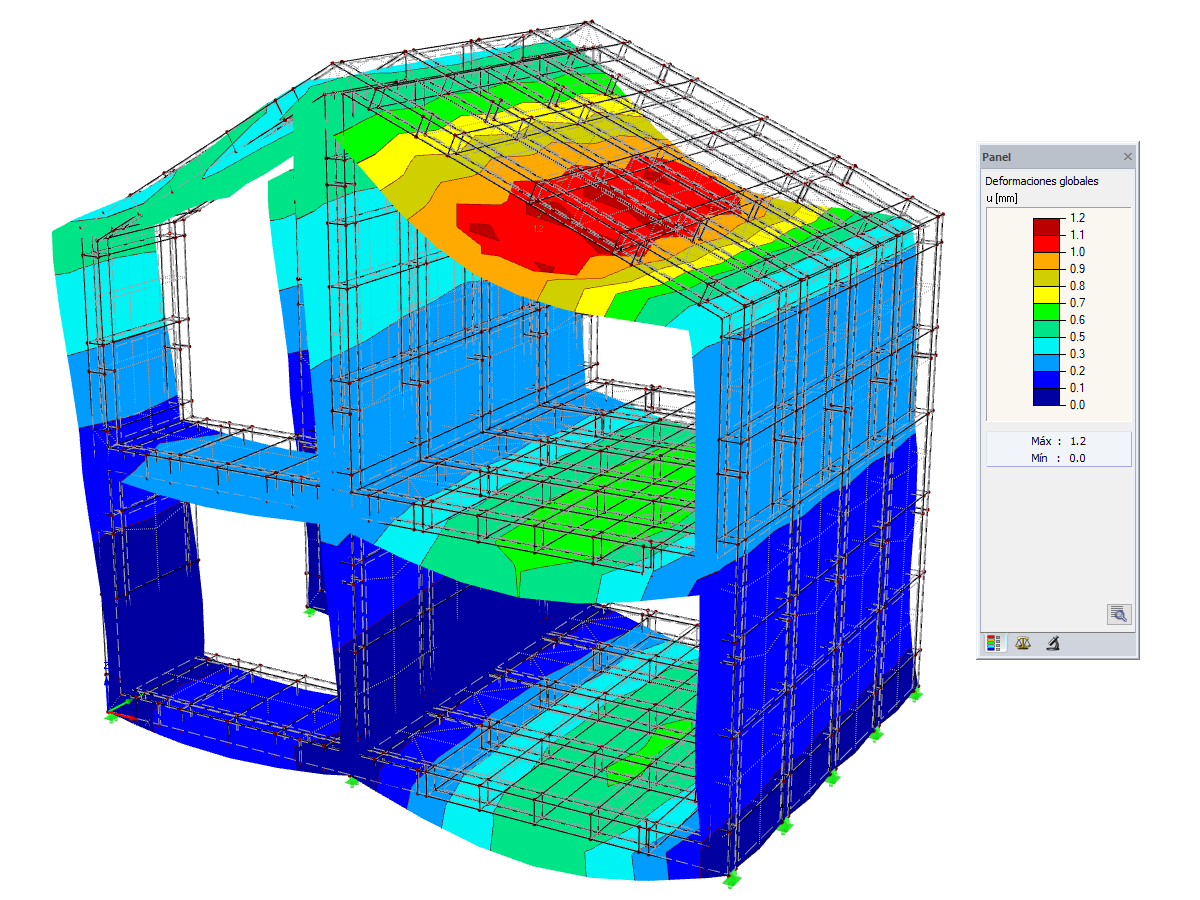Image resolution: width=1200 pixels, height=900 pixels.
Task: Open the filter microscope tab in Panel
Action: (1053, 643)
